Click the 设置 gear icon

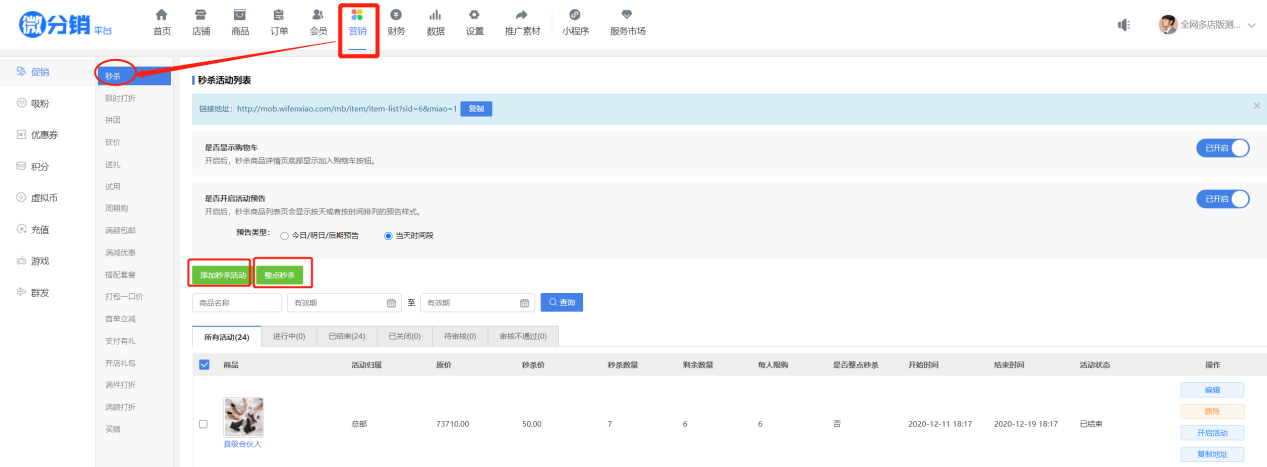474,15
